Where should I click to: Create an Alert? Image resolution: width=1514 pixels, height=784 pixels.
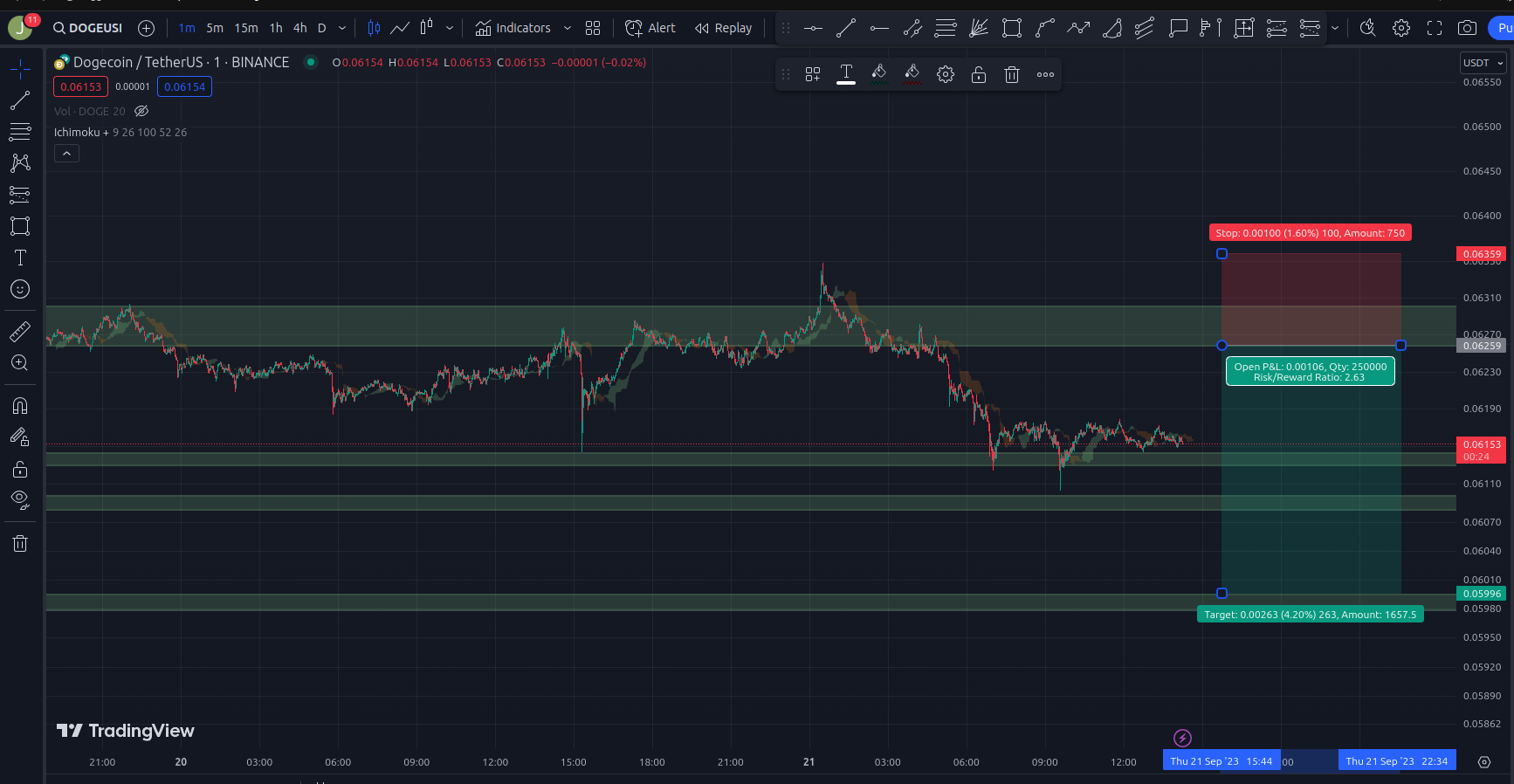(x=650, y=28)
